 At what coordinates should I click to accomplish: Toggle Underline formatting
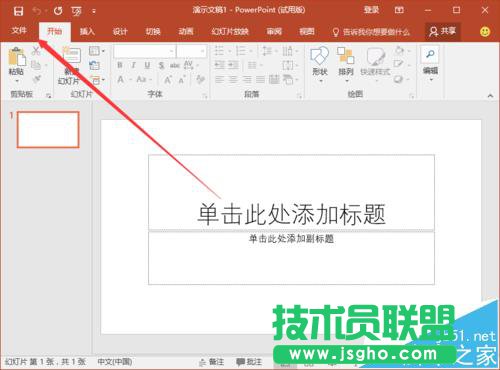147,66
